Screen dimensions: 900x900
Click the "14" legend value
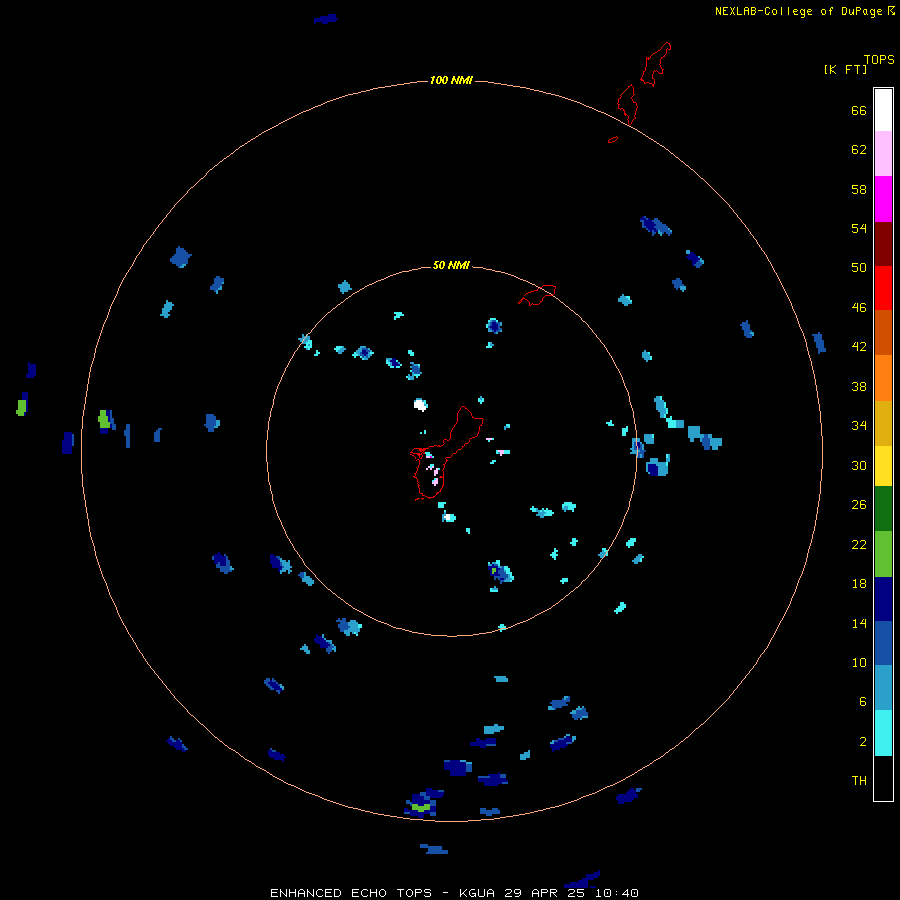[859, 623]
